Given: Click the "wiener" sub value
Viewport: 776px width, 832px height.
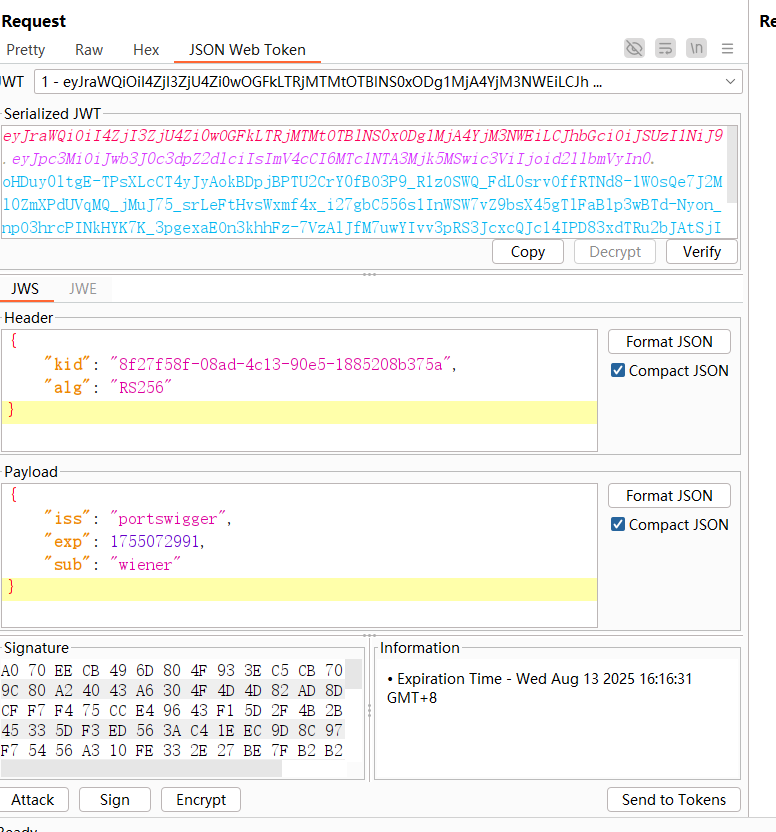Looking at the screenshot, I should (x=145, y=565).
